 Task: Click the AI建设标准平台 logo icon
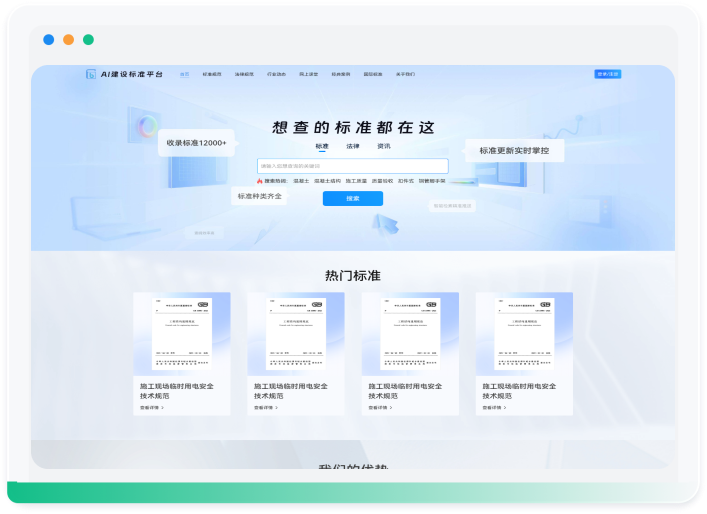[91, 74]
